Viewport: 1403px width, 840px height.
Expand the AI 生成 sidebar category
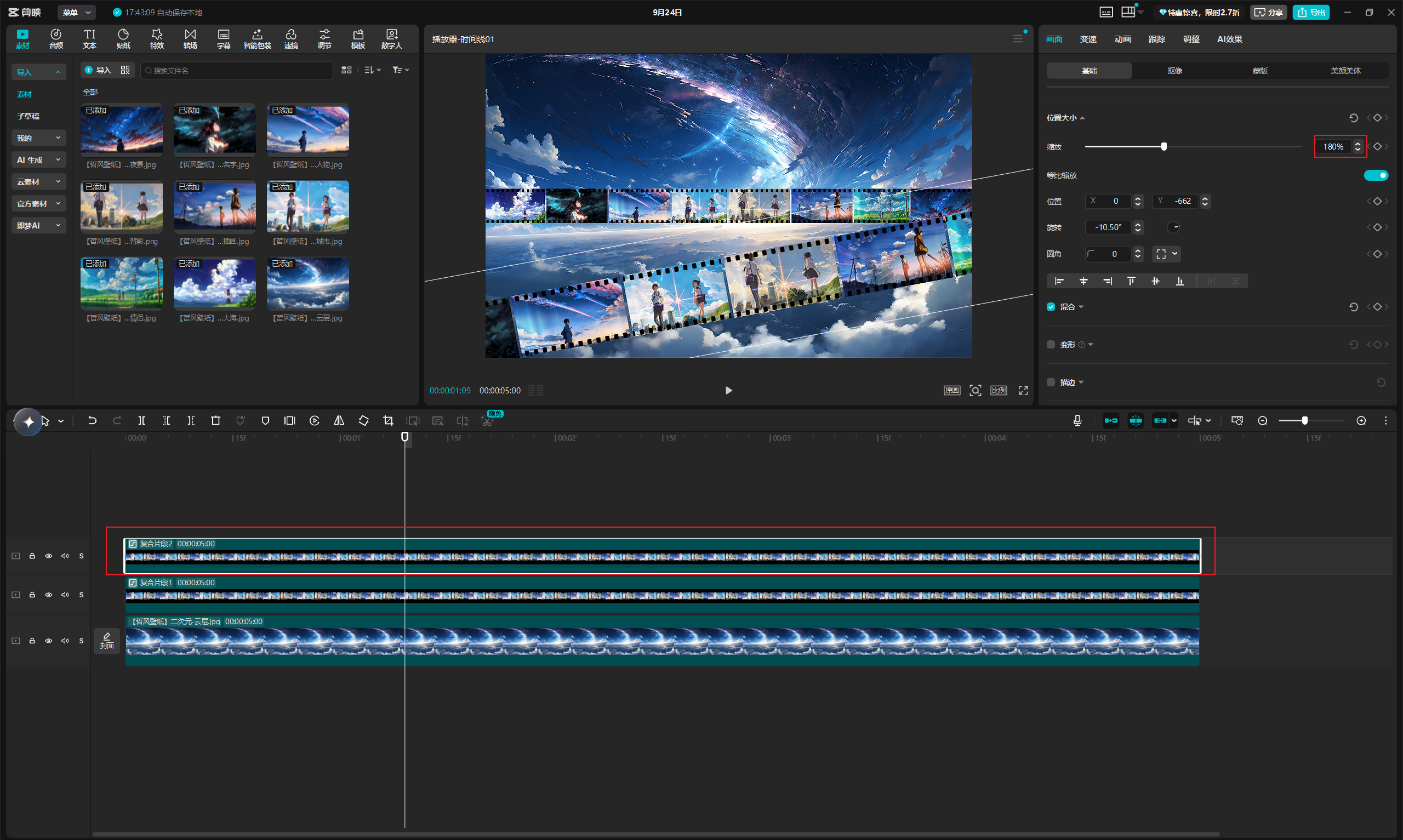[38, 160]
